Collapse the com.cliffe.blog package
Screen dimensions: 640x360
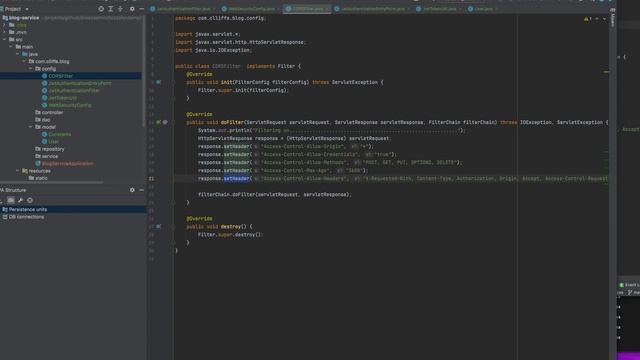[24, 61]
